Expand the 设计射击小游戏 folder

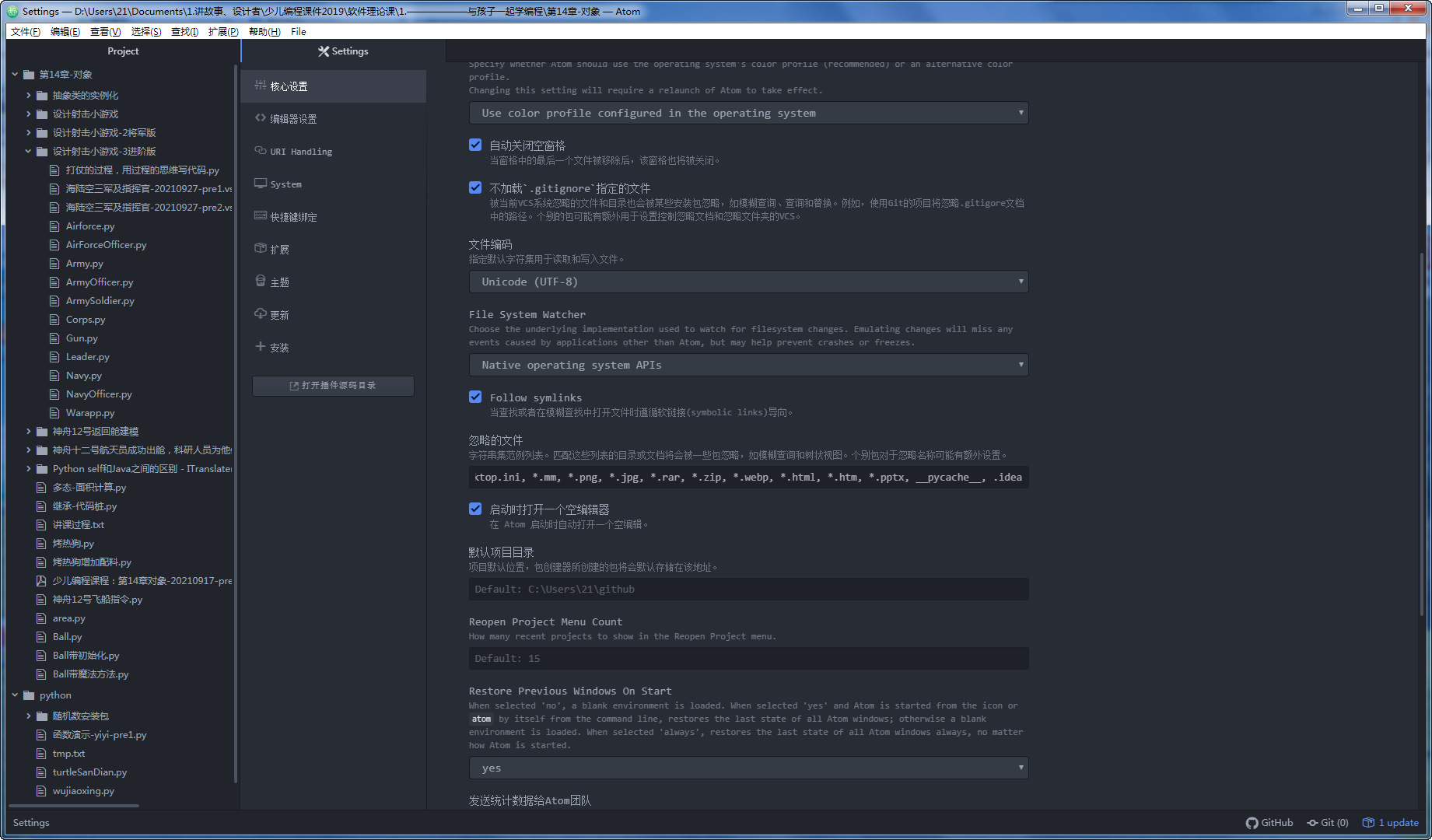coord(29,114)
